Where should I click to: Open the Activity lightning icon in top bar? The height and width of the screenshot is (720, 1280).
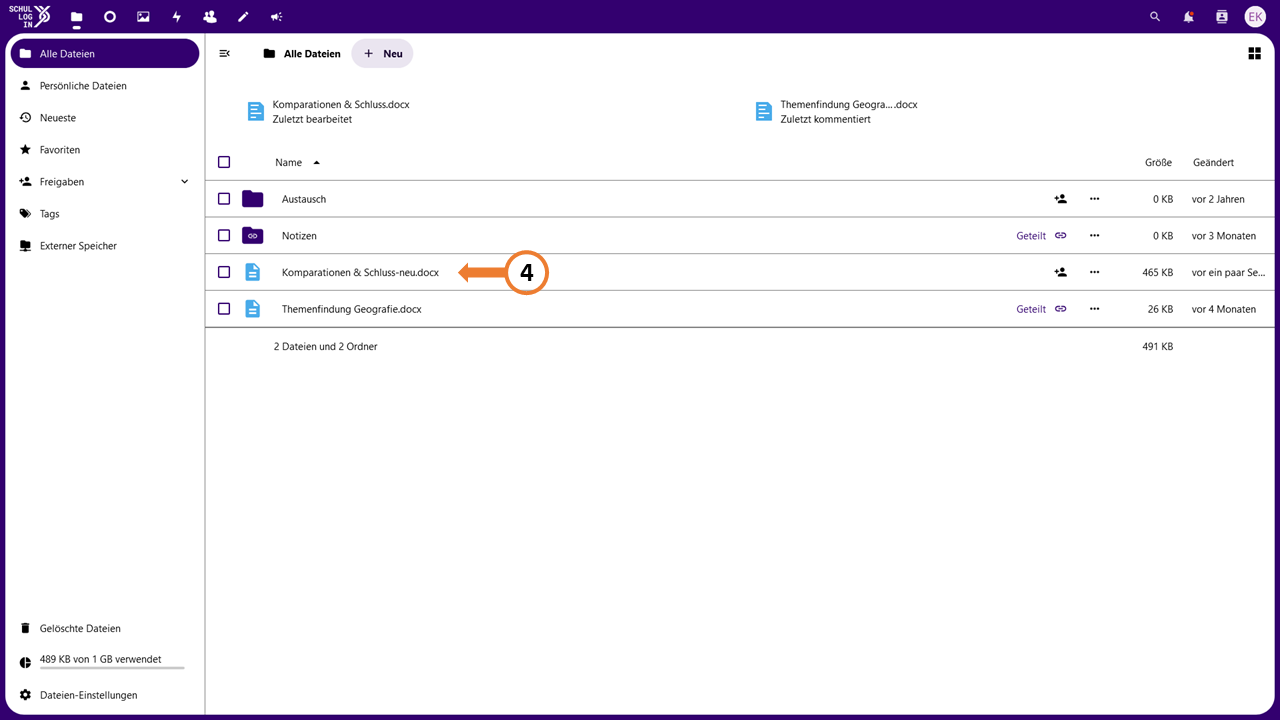pyautogui.click(x=177, y=17)
